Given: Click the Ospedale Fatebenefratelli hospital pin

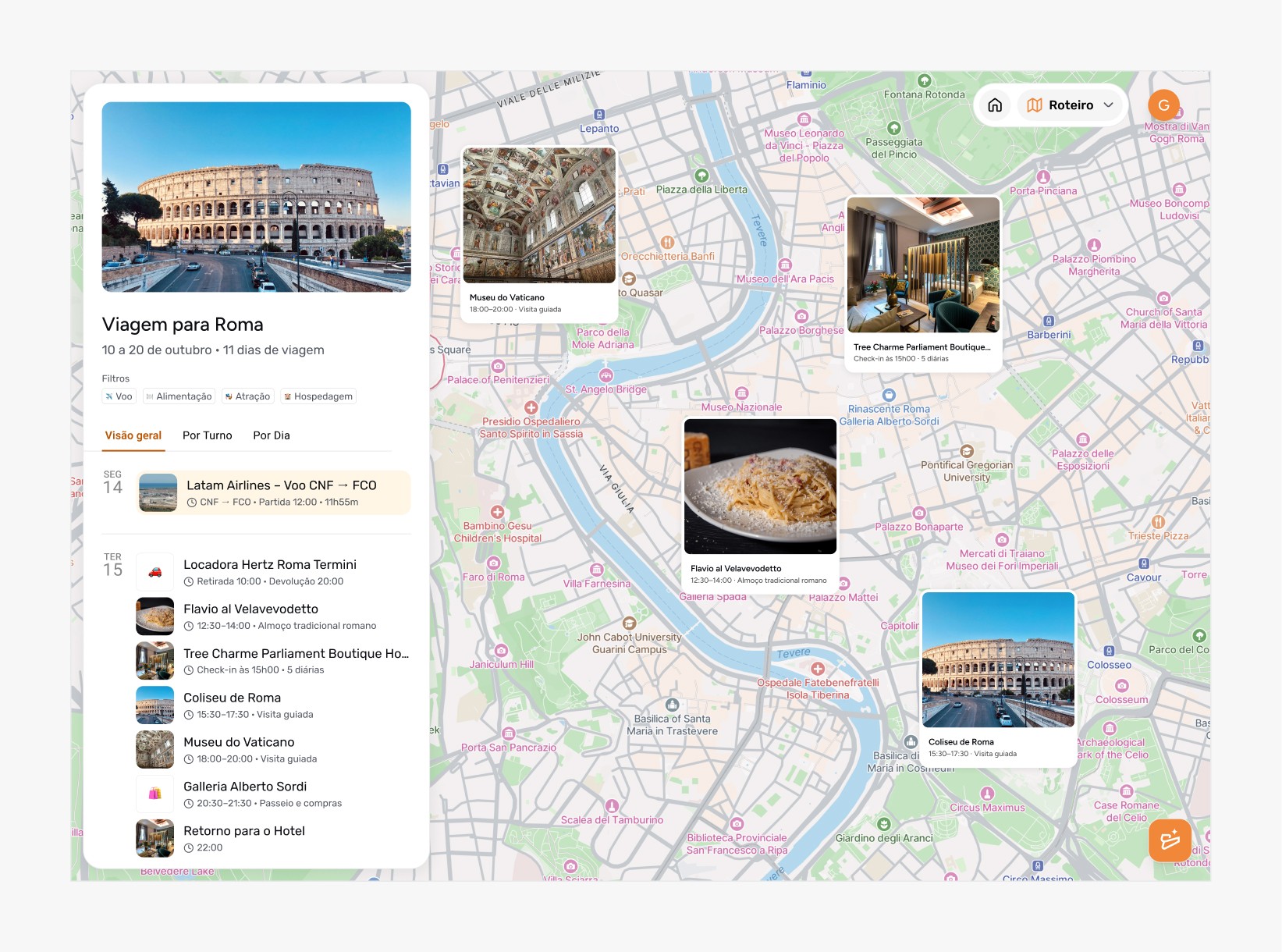Looking at the screenshot, I should pyautogui.click(x=818, y=669).
